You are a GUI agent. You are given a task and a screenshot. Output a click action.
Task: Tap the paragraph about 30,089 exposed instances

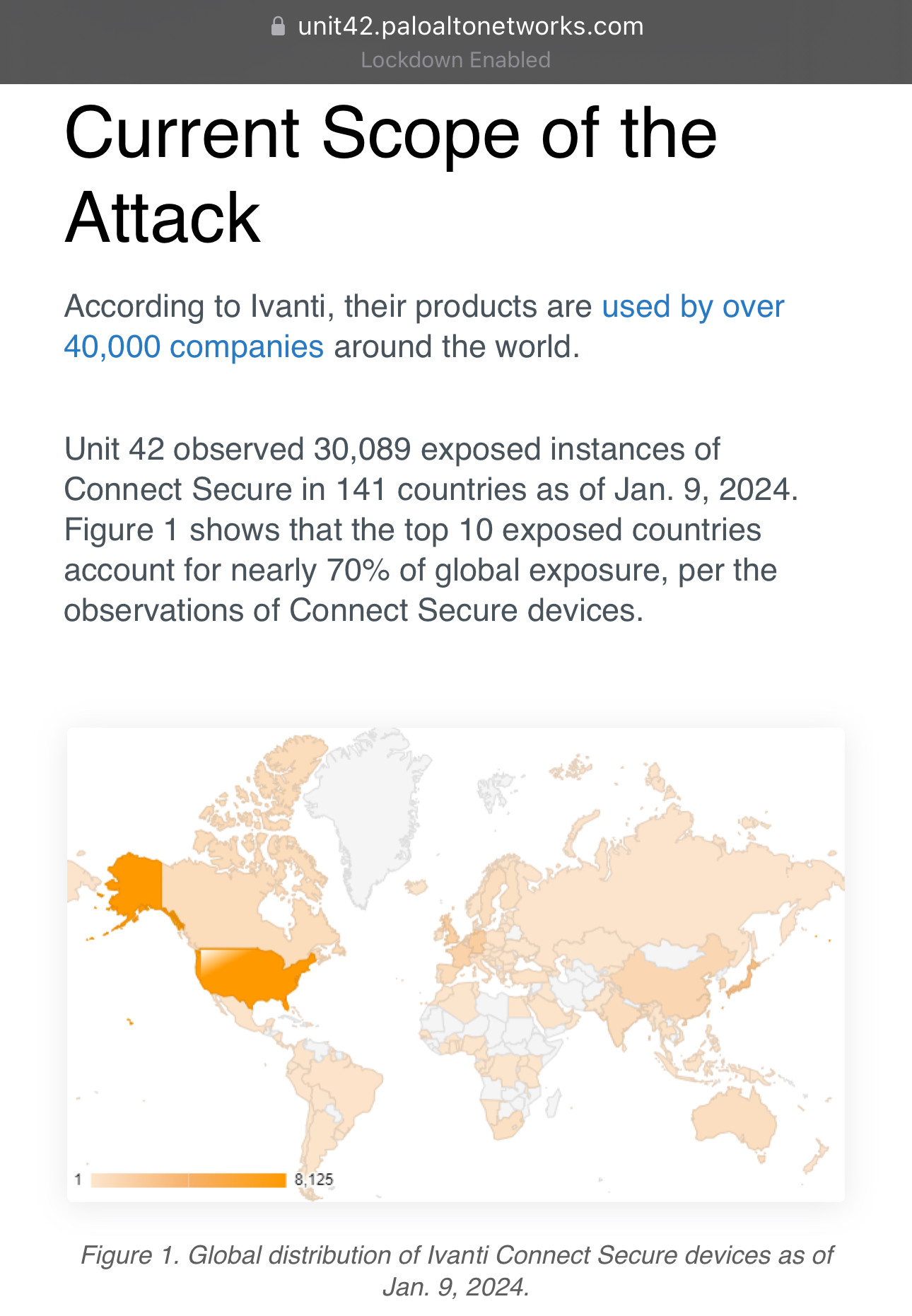pos(431,530)
